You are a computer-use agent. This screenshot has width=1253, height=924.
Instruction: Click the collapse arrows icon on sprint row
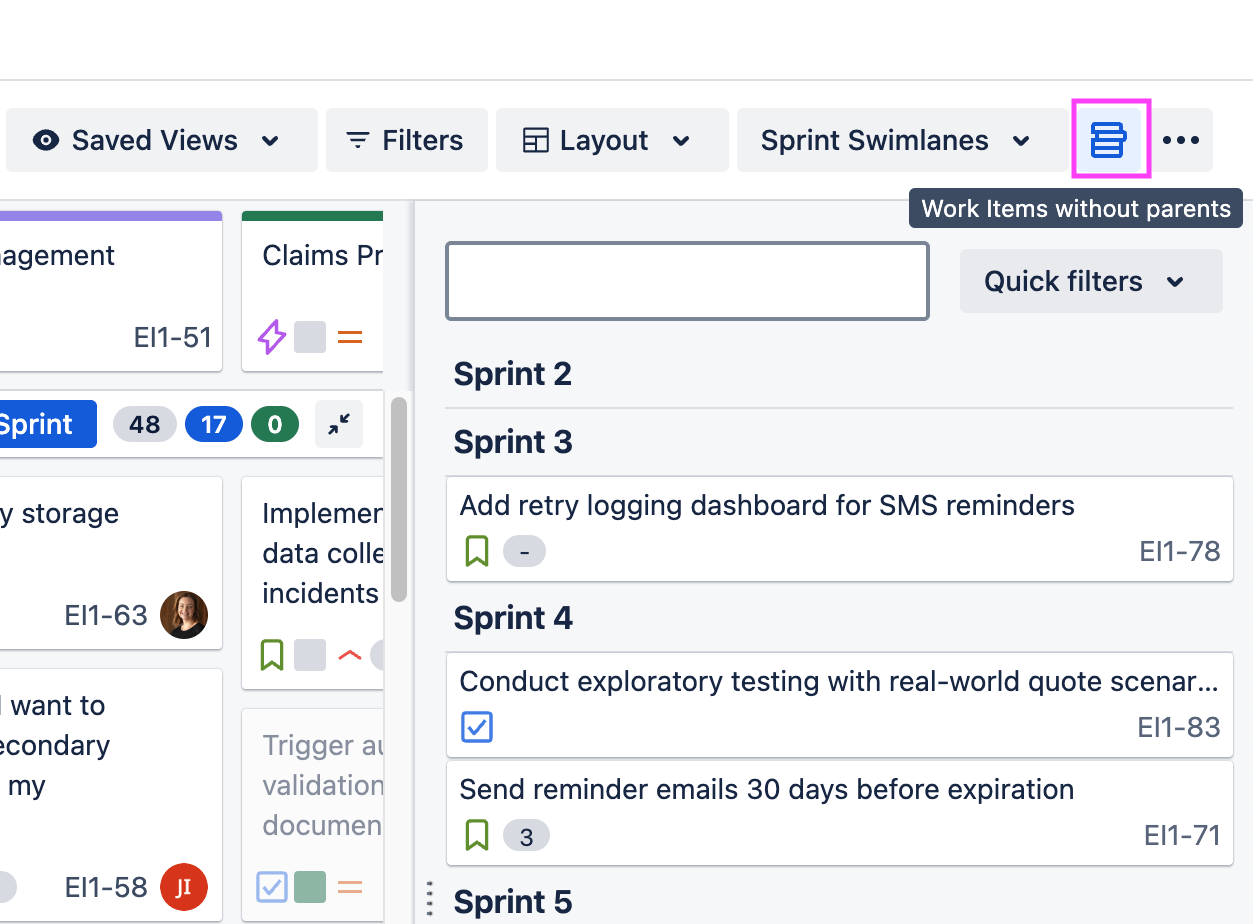pos(339,425)
